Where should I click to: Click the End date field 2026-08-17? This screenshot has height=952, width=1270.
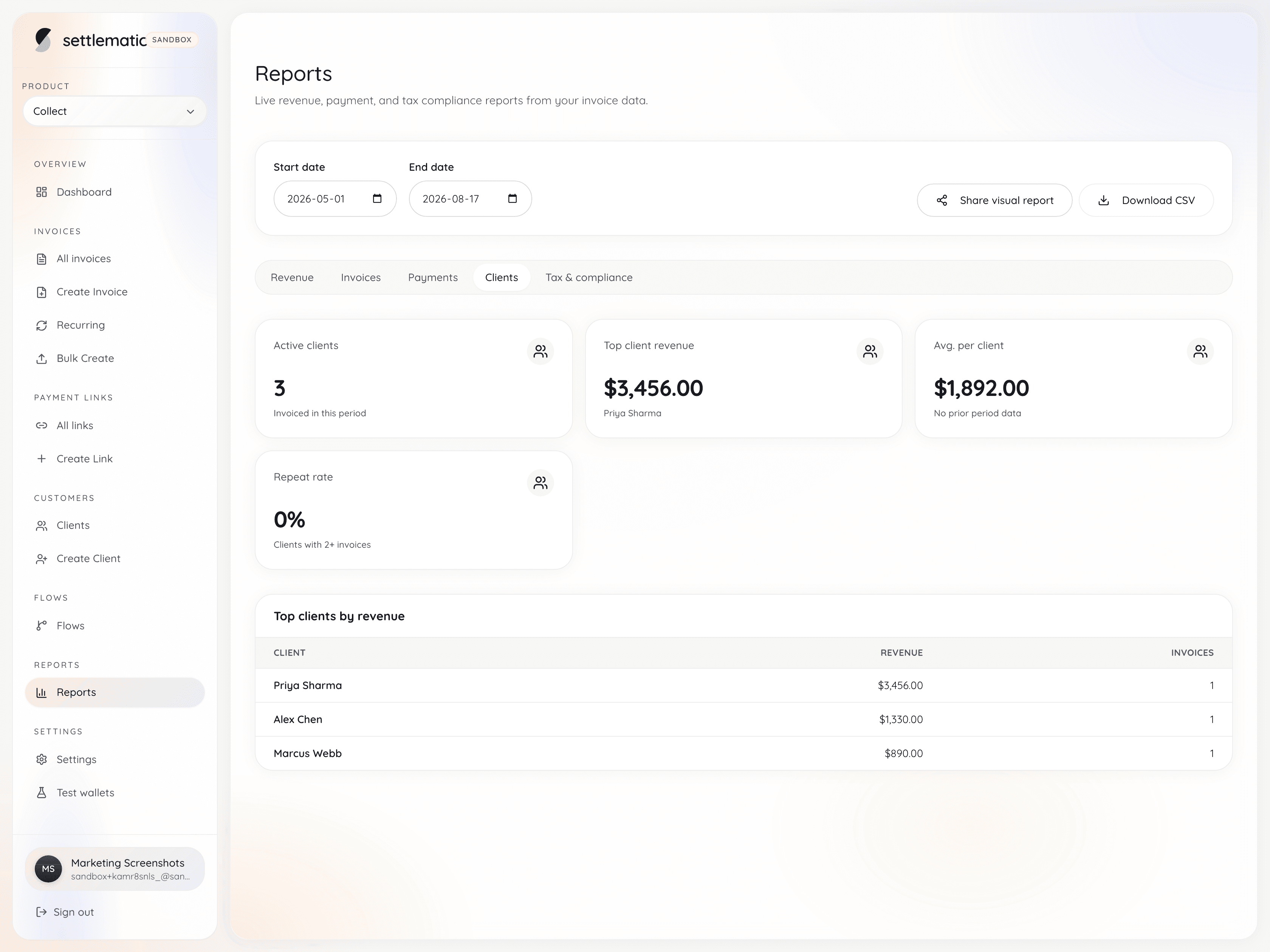pos(470,199)
